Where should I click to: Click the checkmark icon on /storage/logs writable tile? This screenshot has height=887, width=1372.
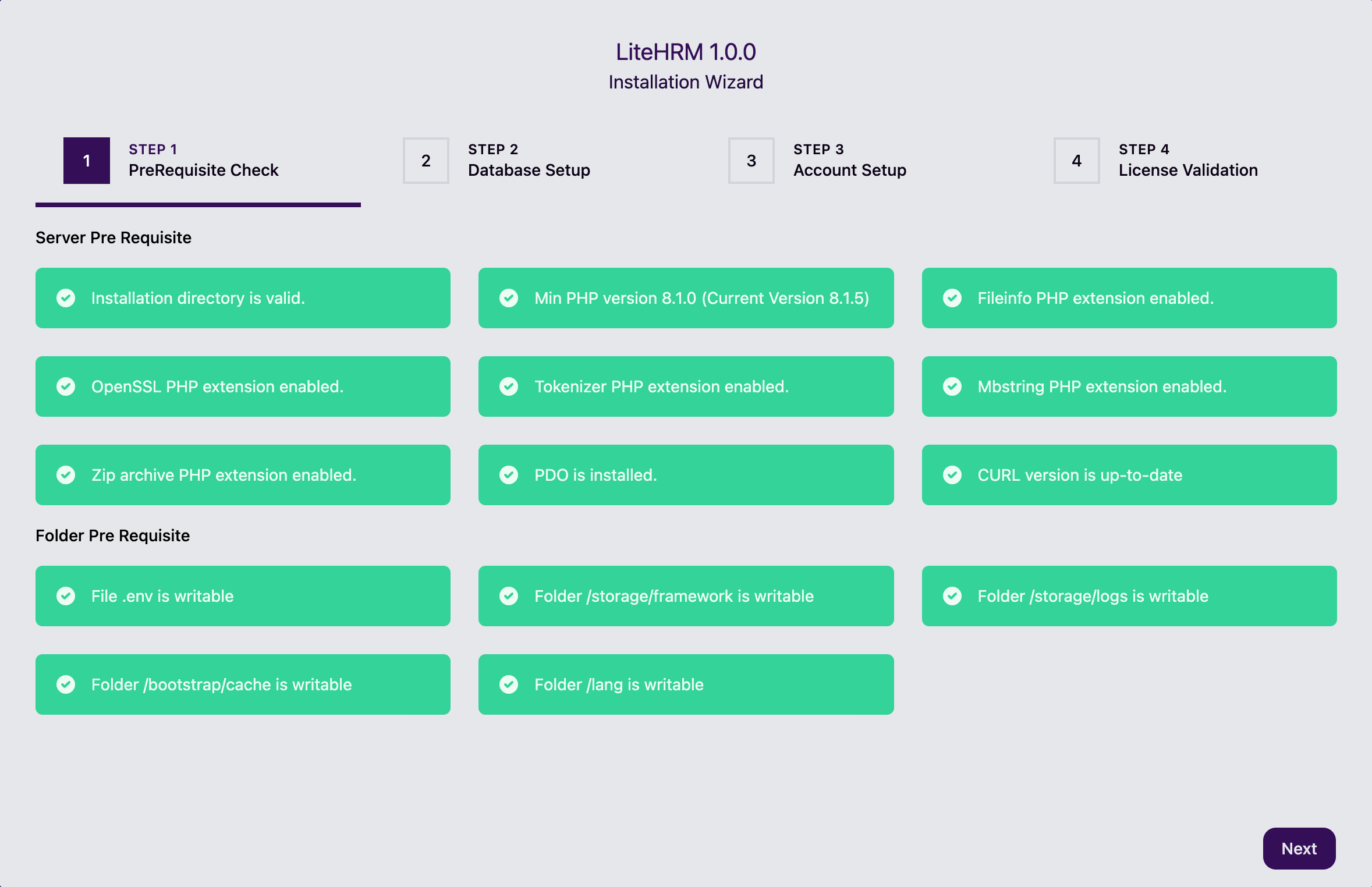(953, 596)
